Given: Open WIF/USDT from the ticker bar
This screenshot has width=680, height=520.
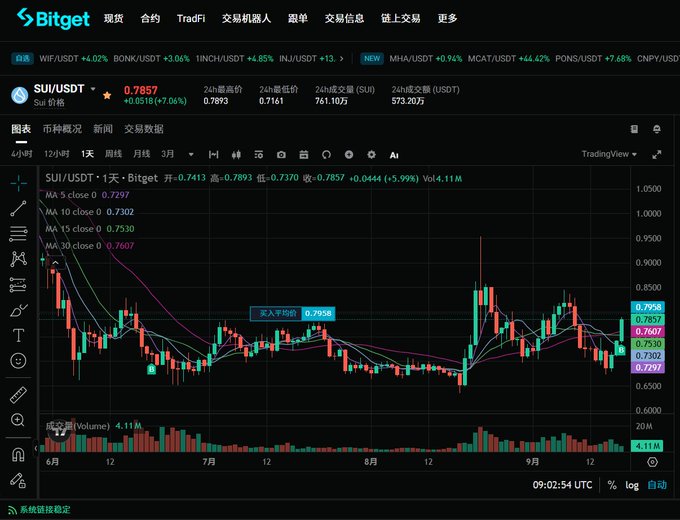Looking at the screenshot, I should 73,59.
